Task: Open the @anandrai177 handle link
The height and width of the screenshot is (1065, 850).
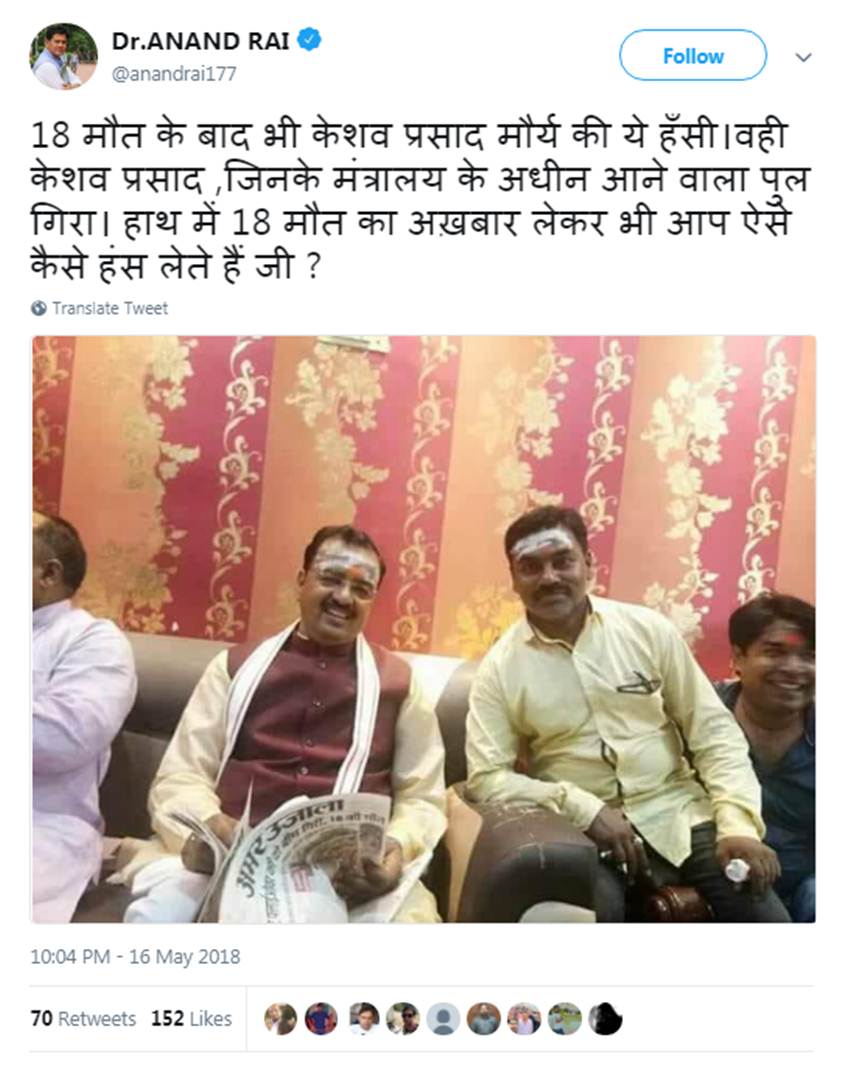Action: 174,73
